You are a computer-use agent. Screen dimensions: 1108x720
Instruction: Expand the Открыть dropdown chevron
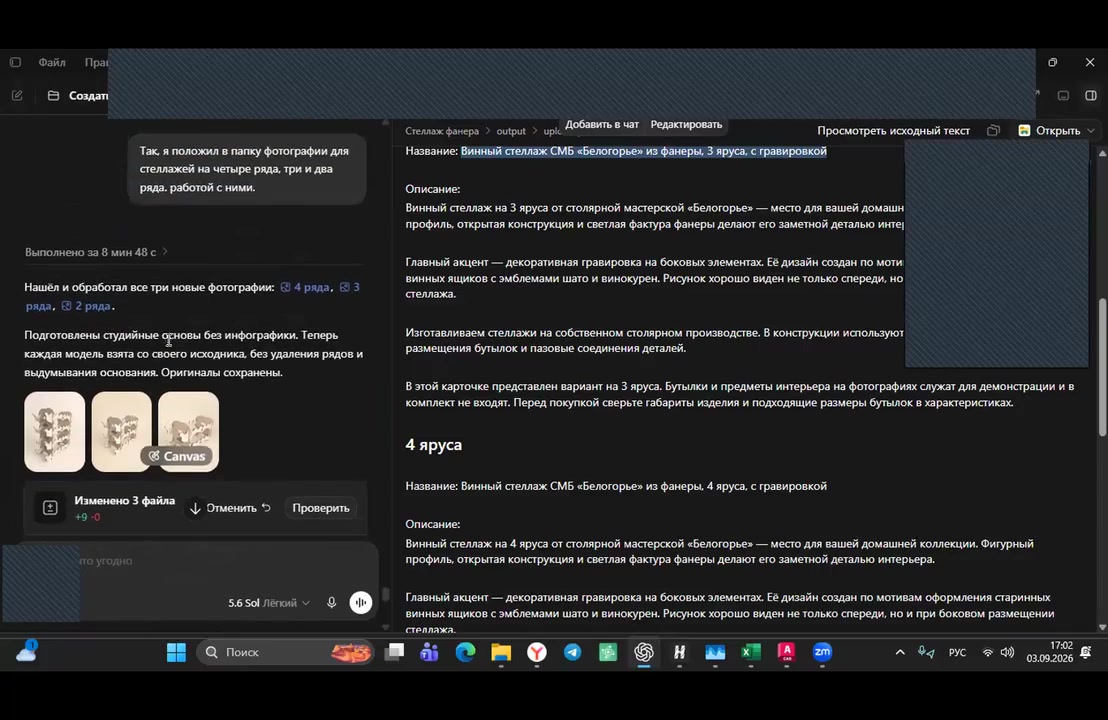(x=1091, y=131)
